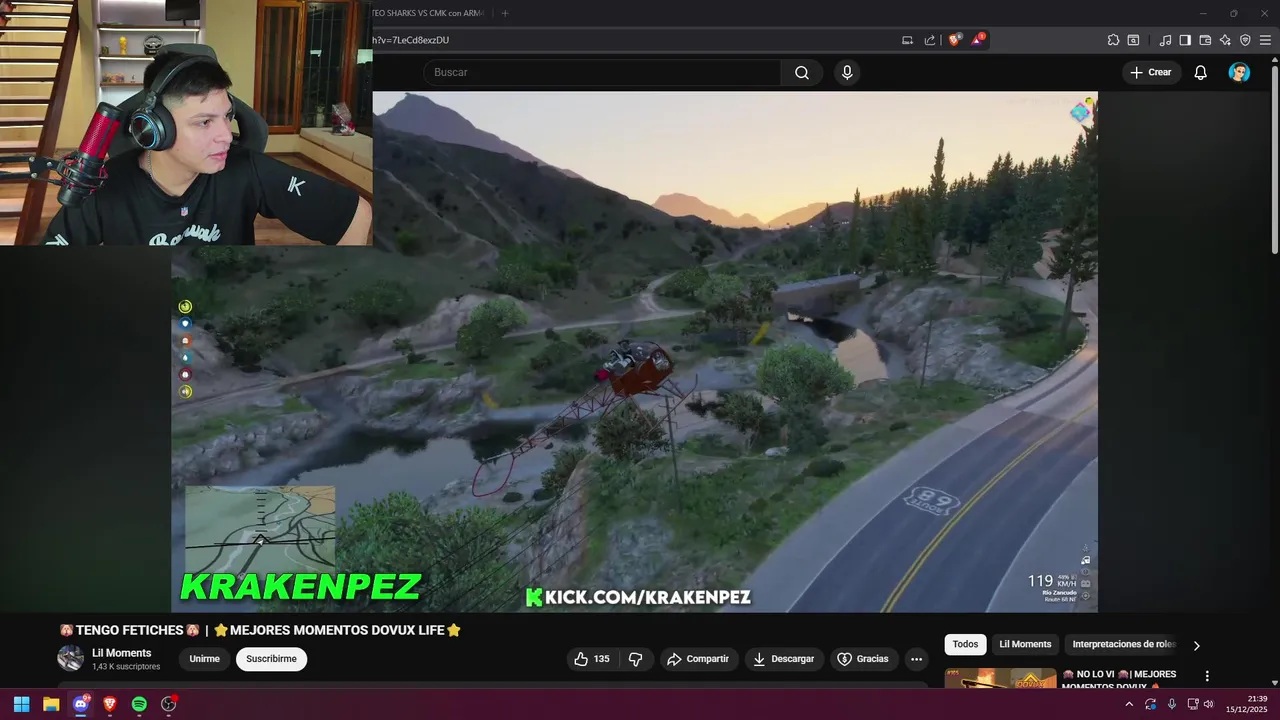The width and height of the screenshot is (1280, 720).
Task: Click Compartir share button
Action: click(x=698, y=659)
